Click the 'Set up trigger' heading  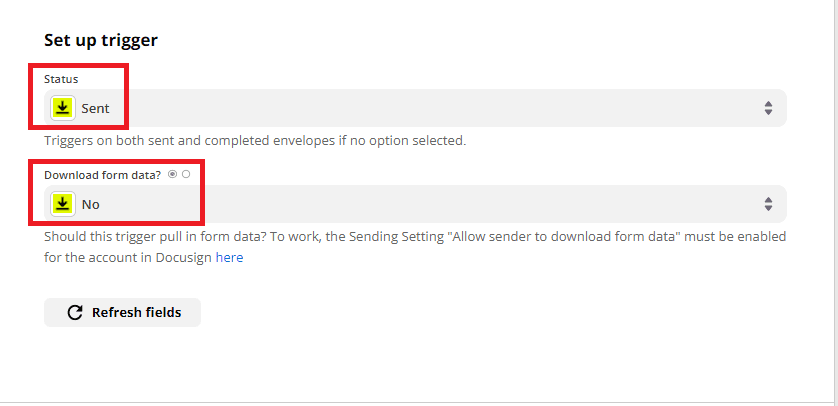click(101, 41)
